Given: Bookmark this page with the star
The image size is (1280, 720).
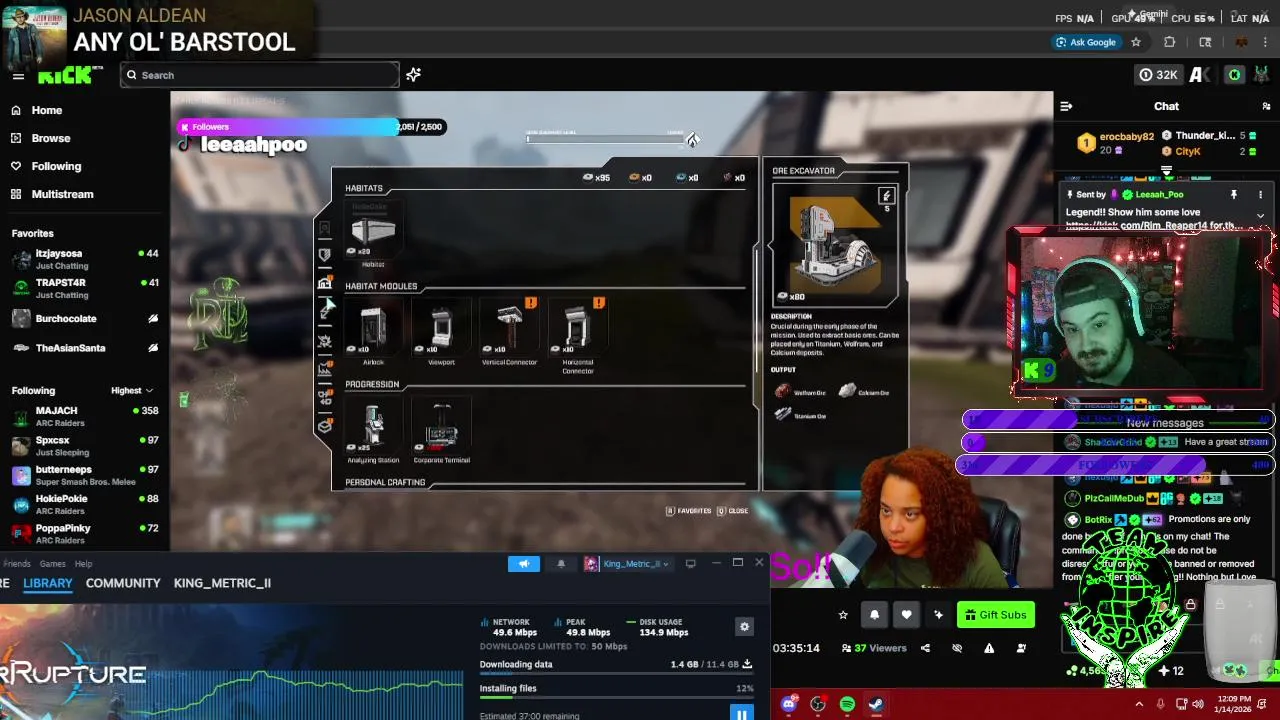Looking at the screenshot, I should [1136, 42].
